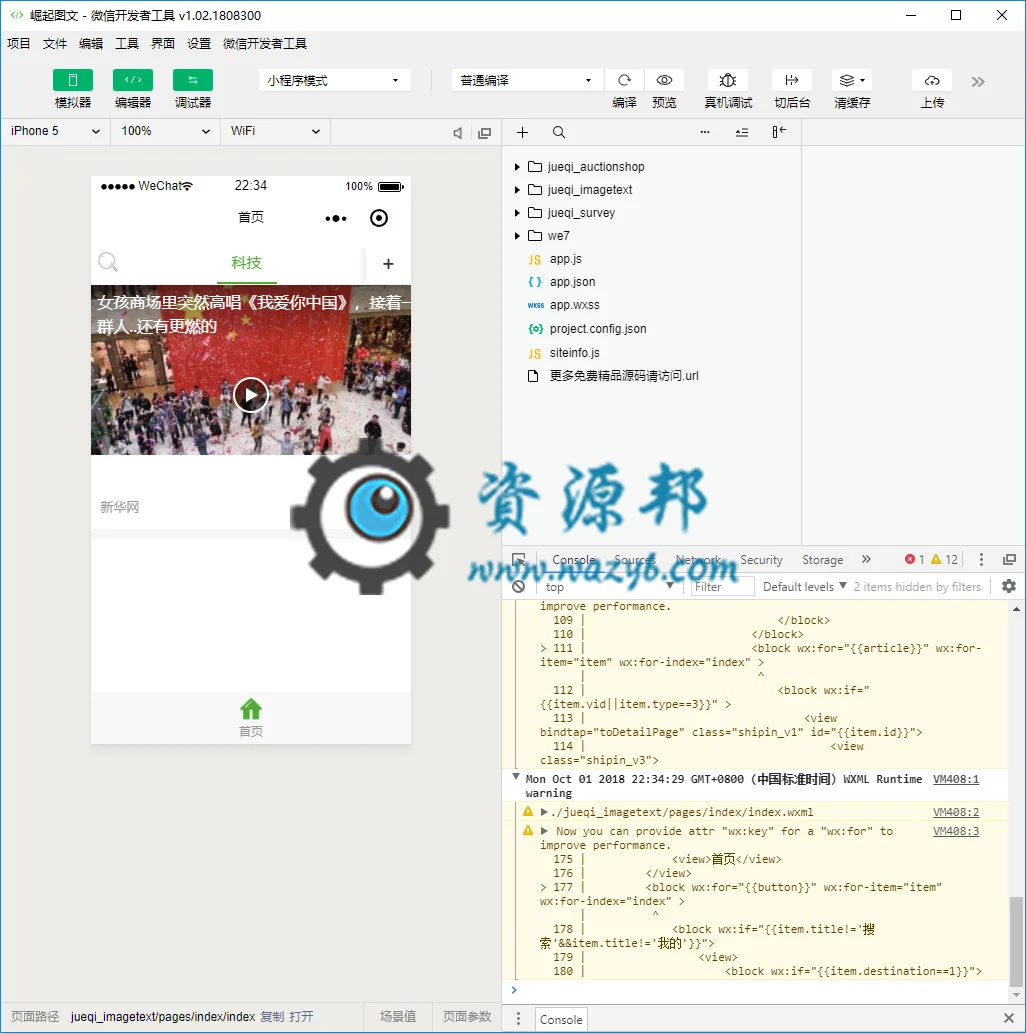Play the video in the simulator

tap(251, 395)
